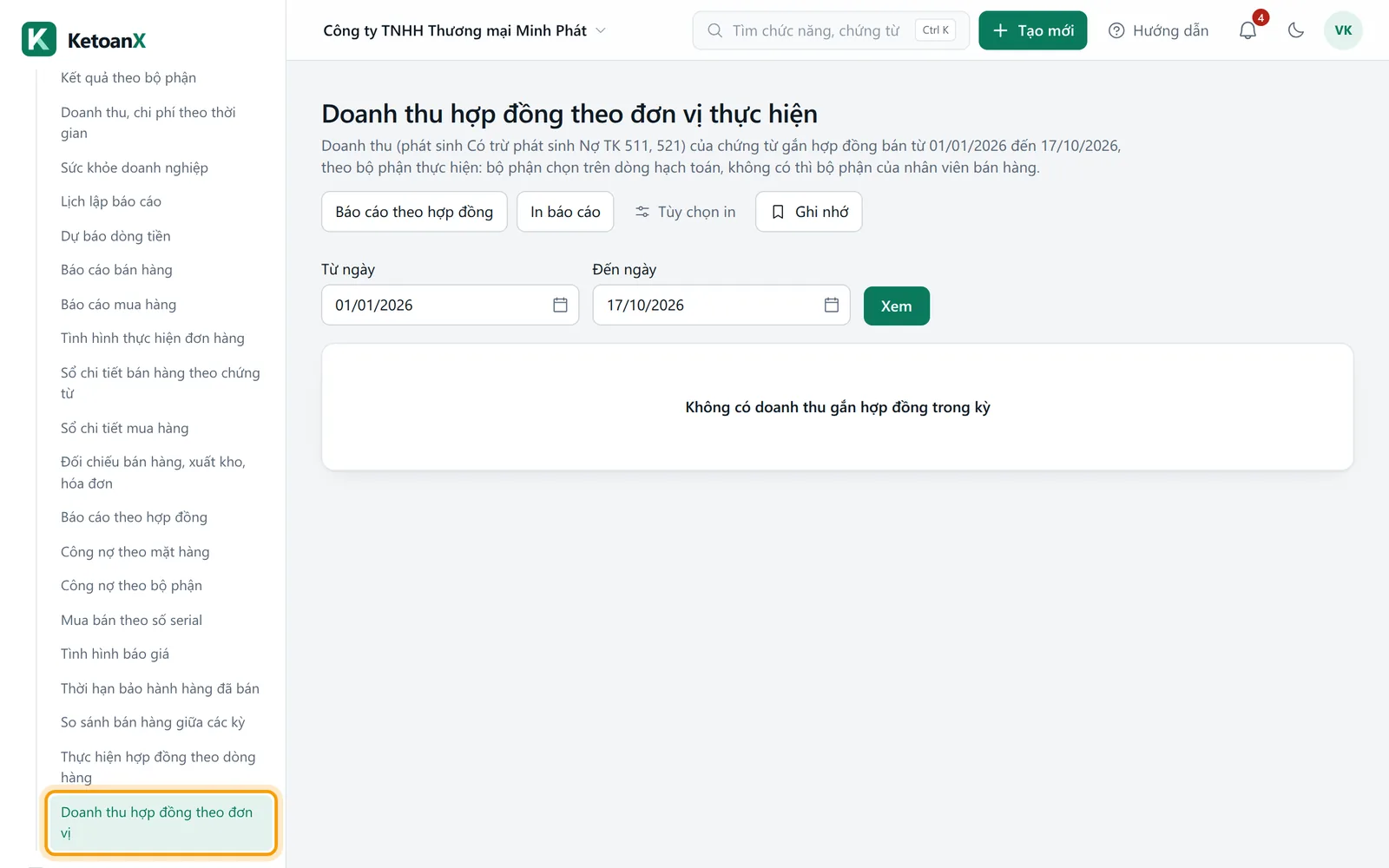Click the Xem button

(x=897, y=306)
